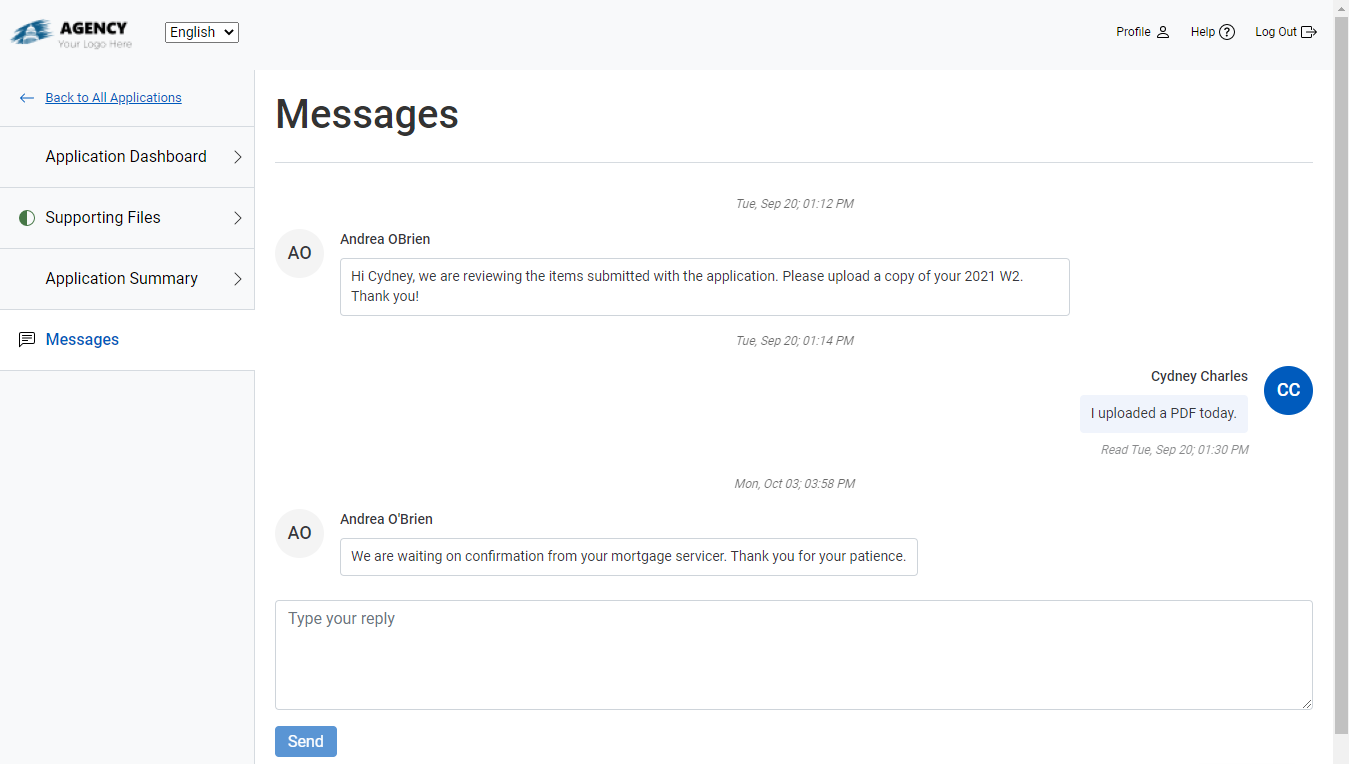Click the Agency logo in the header

coord(70,31)
